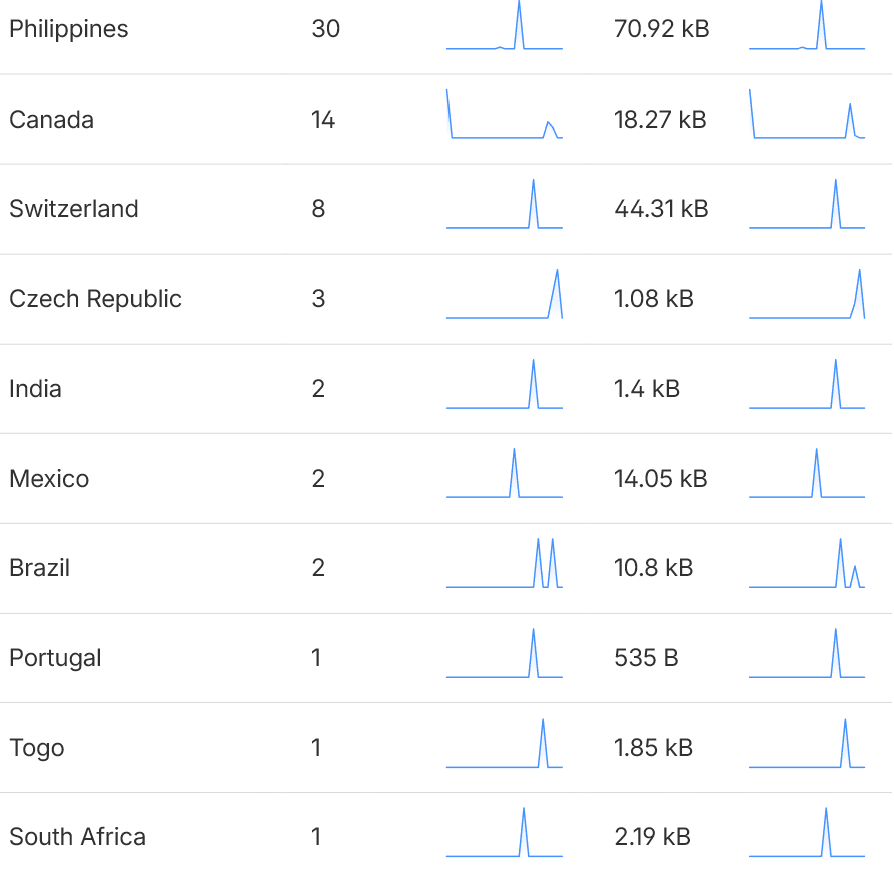This screenshot has height=872, width=894.
Task: Select the Canada bandwidth sparkline
Action: 807,113
